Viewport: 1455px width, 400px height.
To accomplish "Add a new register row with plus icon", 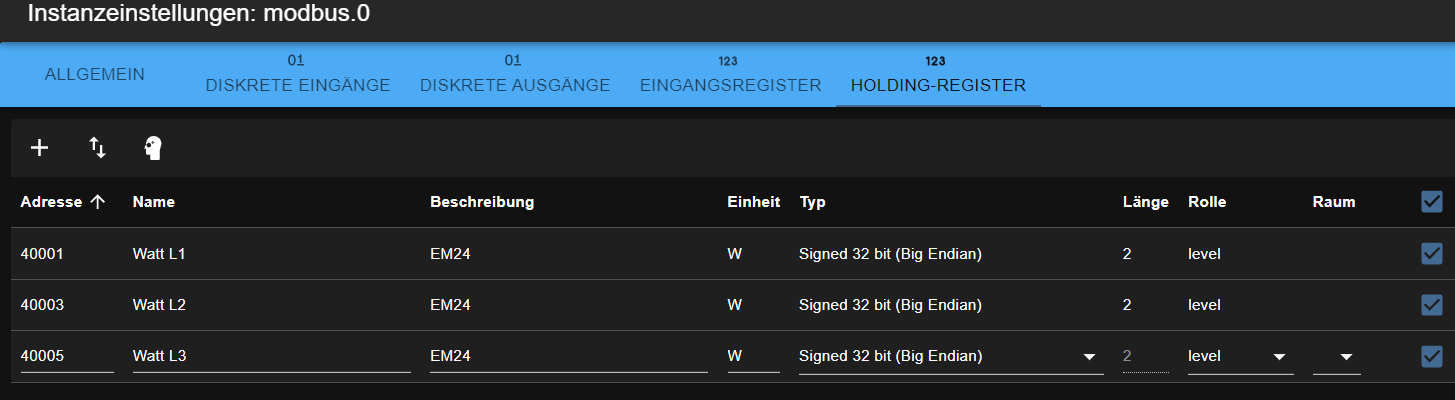I will click(x=39, y=148).
